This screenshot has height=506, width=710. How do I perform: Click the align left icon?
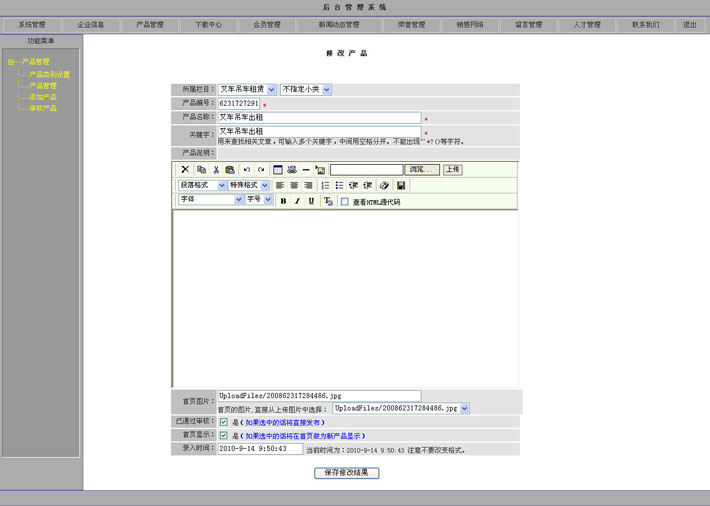click(280, 186)
